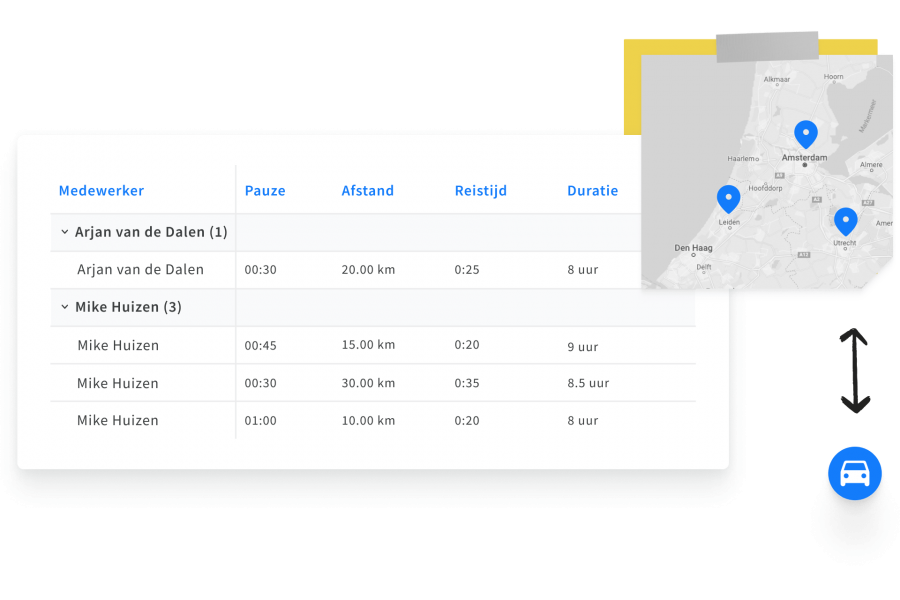Click the Reistijd column header
This screenshot has height=600, width=900.
480,191
